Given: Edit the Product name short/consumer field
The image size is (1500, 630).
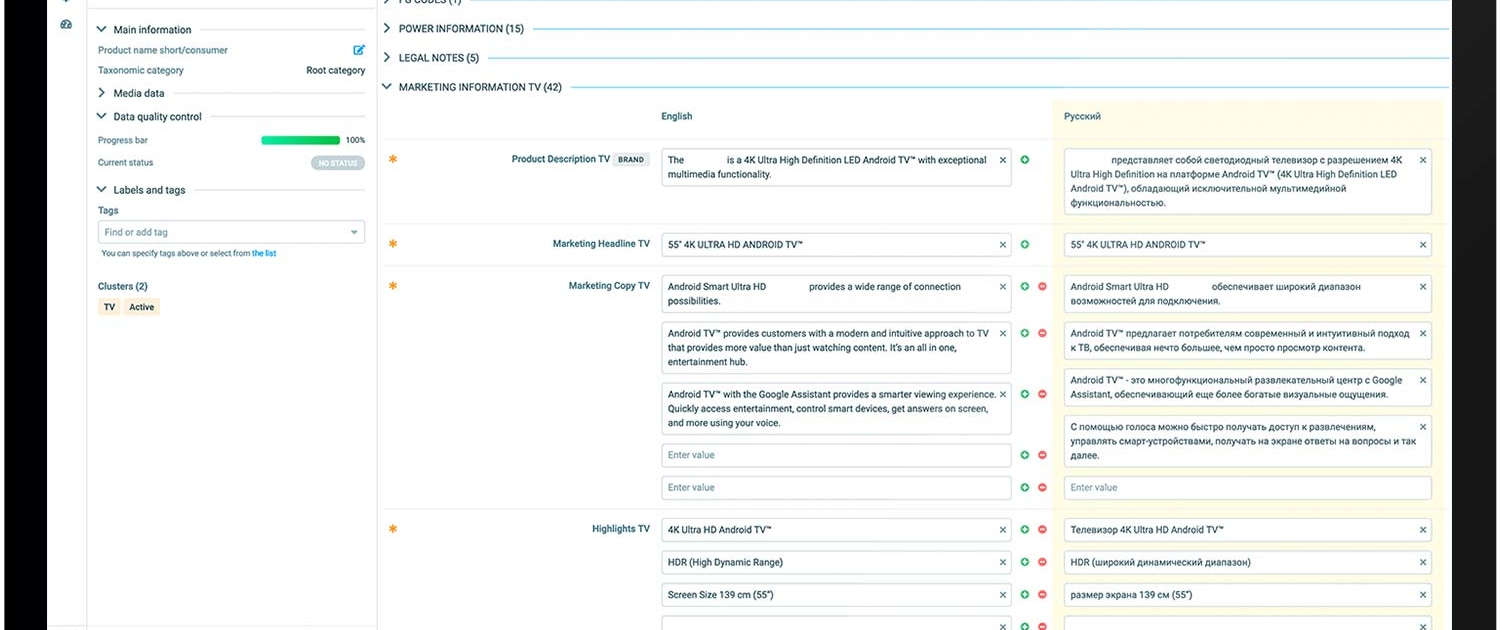Looking at the screenshot, I should click(x=359, y=50).
